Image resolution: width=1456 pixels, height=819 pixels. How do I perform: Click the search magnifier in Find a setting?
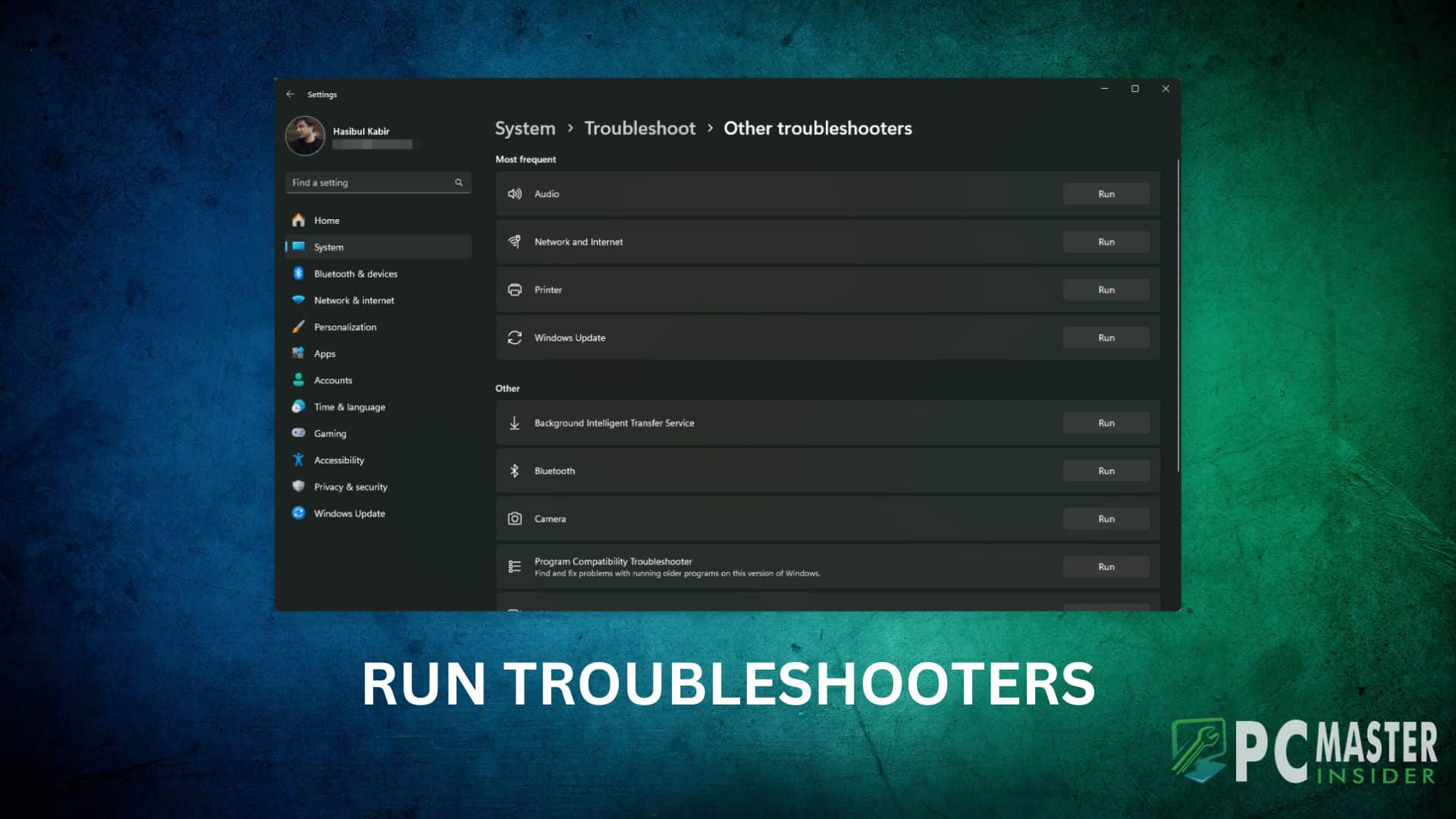(x=459, y=182)
